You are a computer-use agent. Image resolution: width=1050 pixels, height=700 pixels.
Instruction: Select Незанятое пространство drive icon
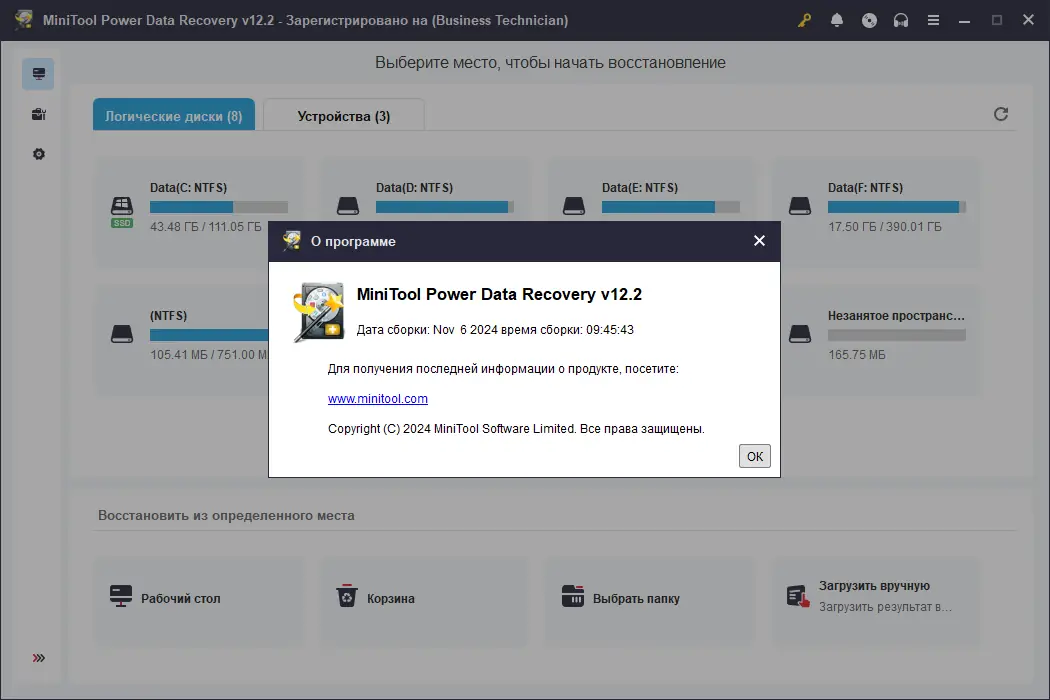(x=800, y=334)
